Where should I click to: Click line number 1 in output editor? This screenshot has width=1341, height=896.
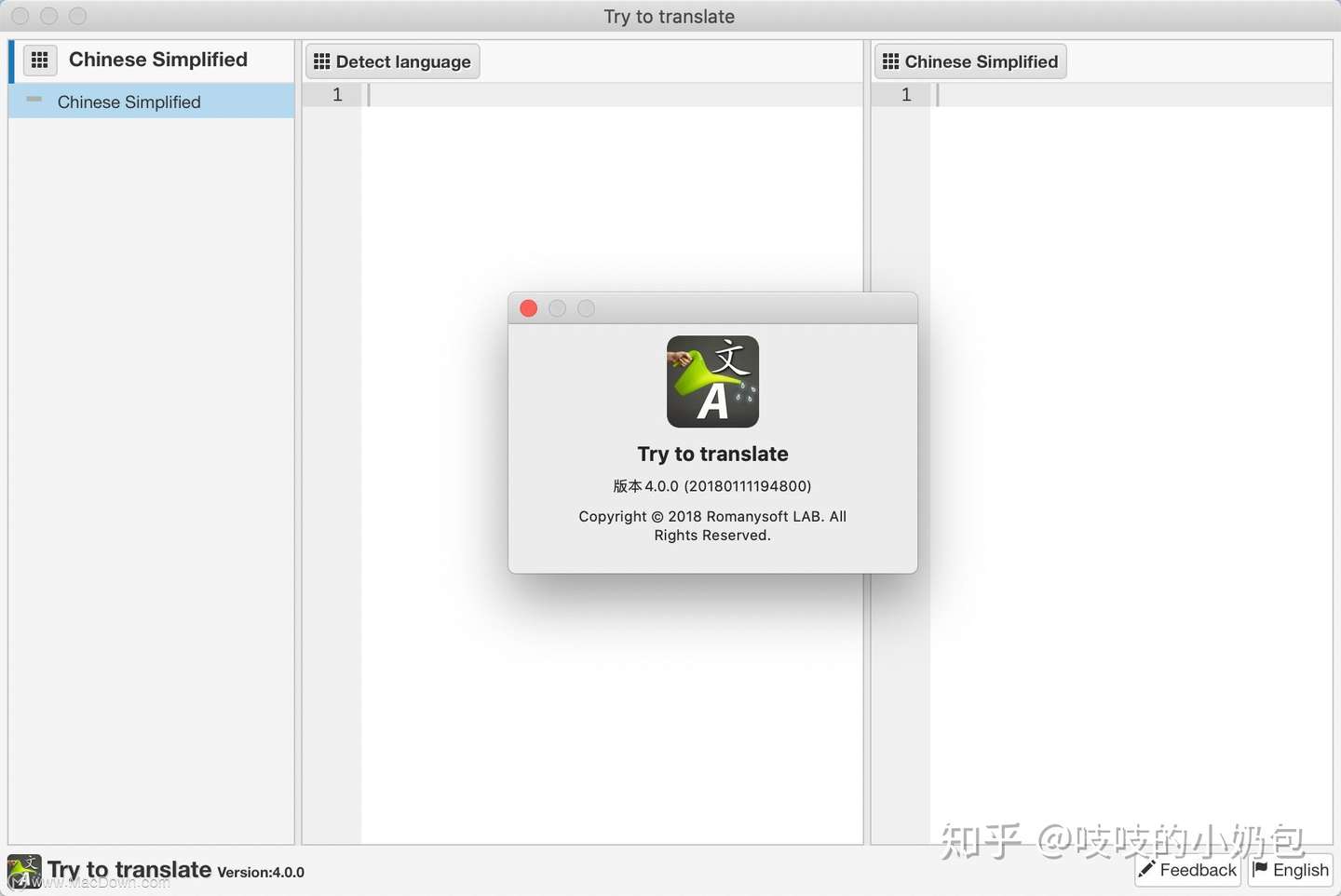pos(906,94)
